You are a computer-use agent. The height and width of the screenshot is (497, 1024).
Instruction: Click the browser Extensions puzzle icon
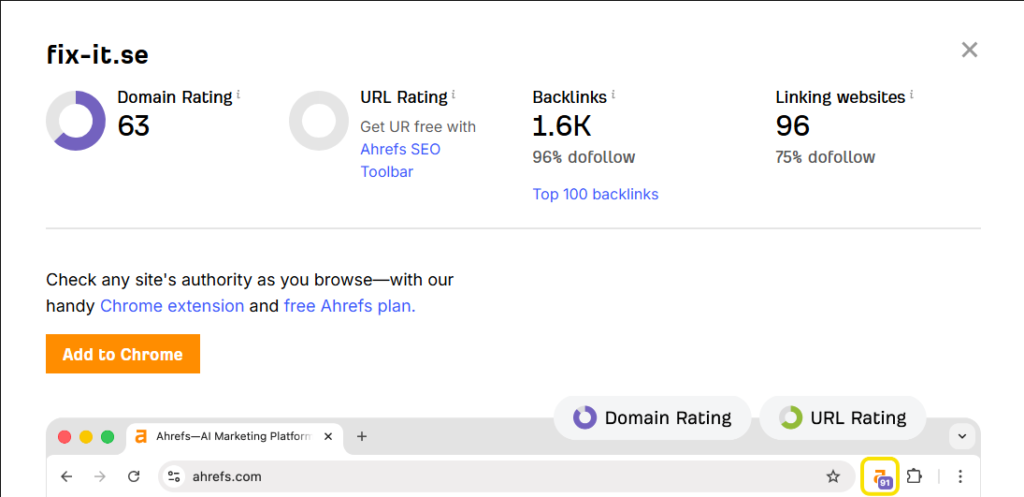[913, 476]
